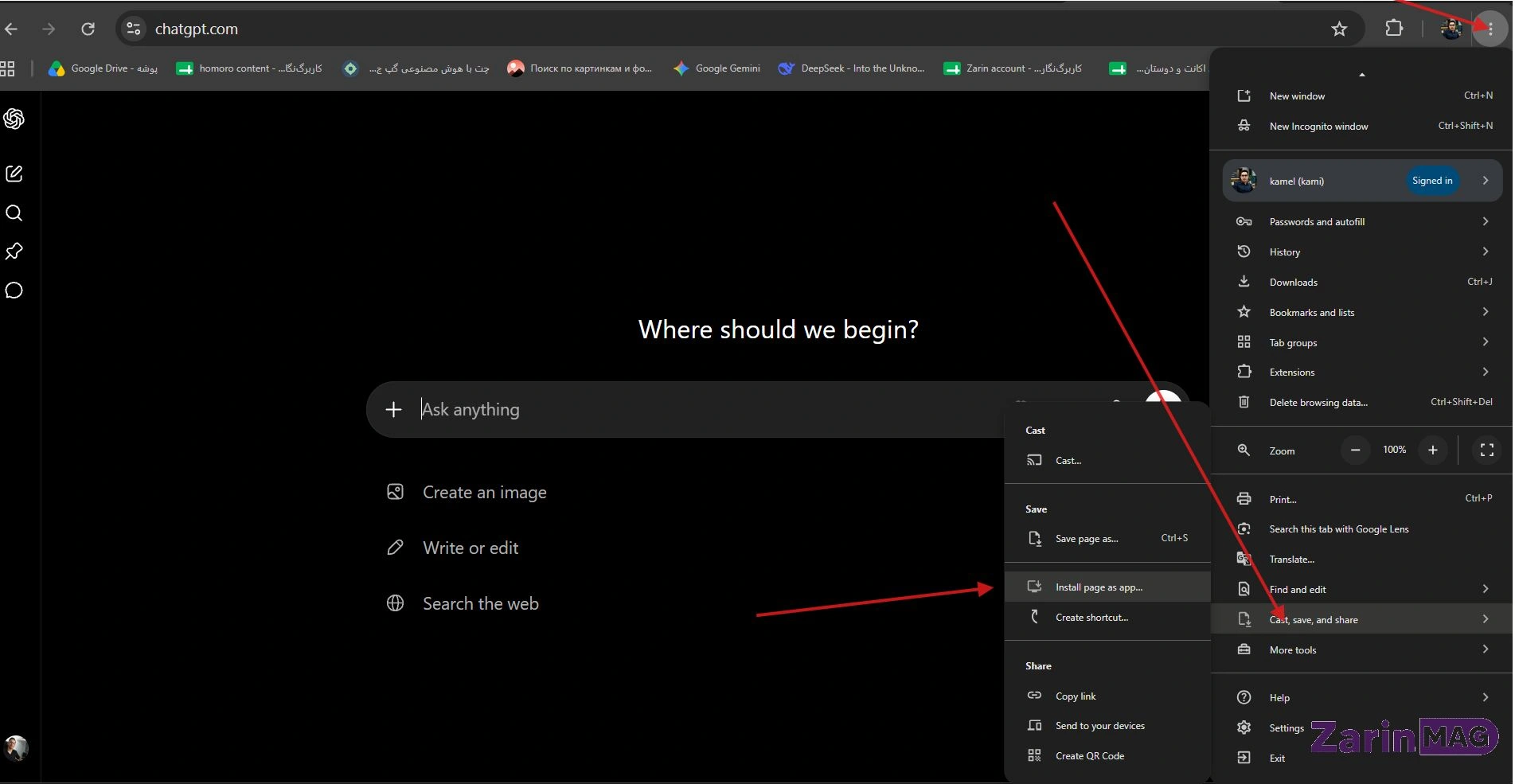Open New Incognito window
This screenshot has width=1515, height=784.
[x=1362, y=126]
